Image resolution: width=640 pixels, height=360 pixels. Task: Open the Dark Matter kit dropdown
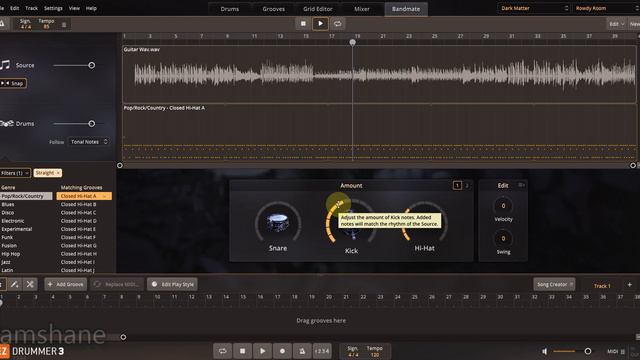[534, 8]
